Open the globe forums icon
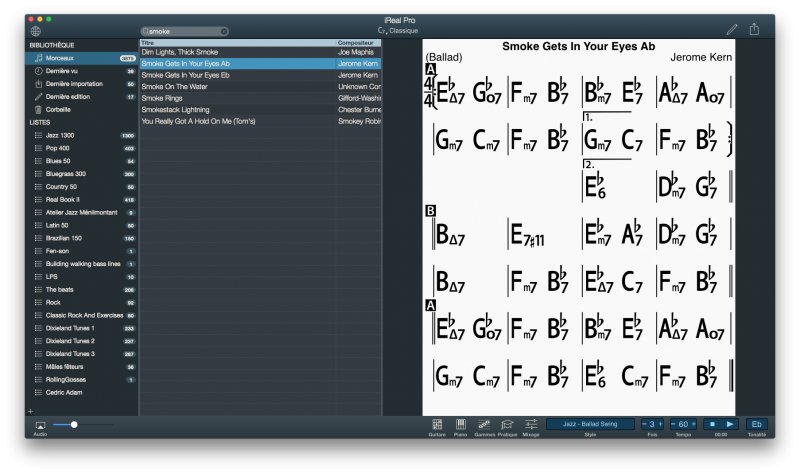Viewport: 800px width, 474px height. (x=36, y=31)
